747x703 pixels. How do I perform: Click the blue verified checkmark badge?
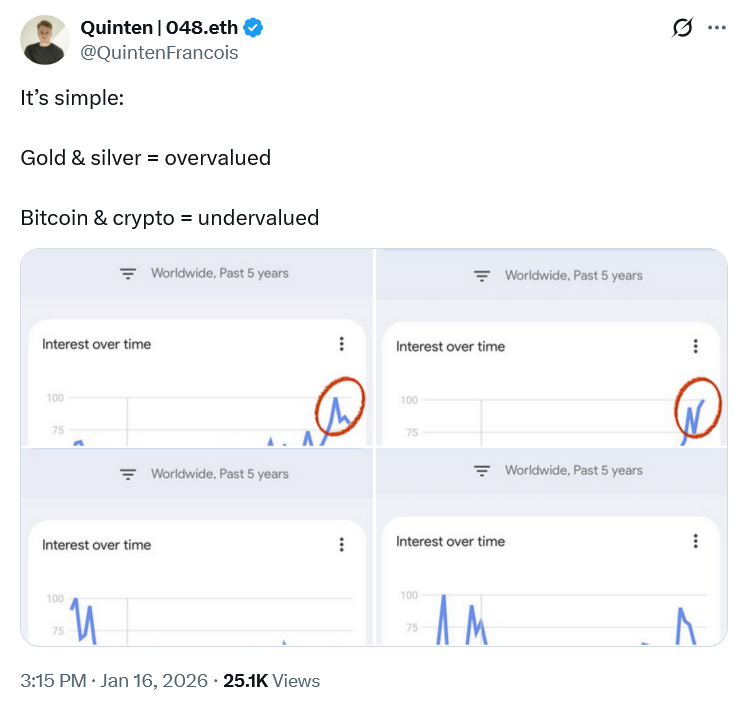254,29
